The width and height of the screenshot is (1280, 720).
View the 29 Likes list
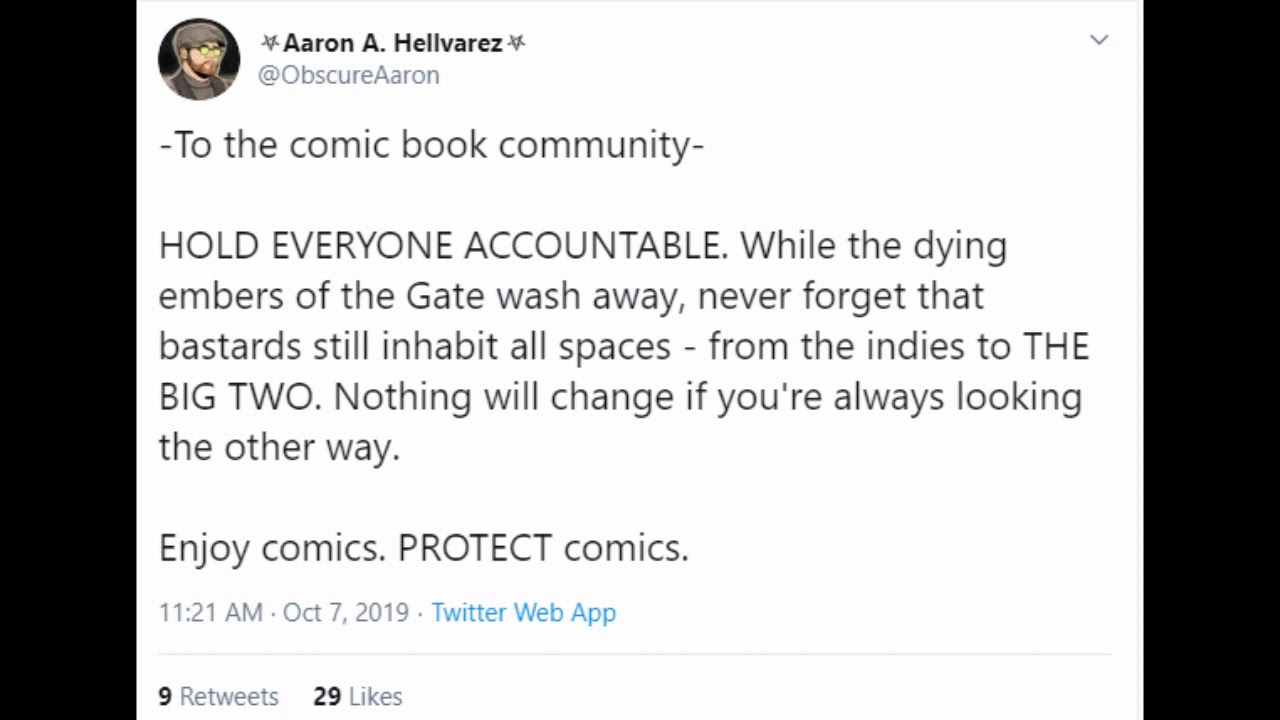coord(357,696)
